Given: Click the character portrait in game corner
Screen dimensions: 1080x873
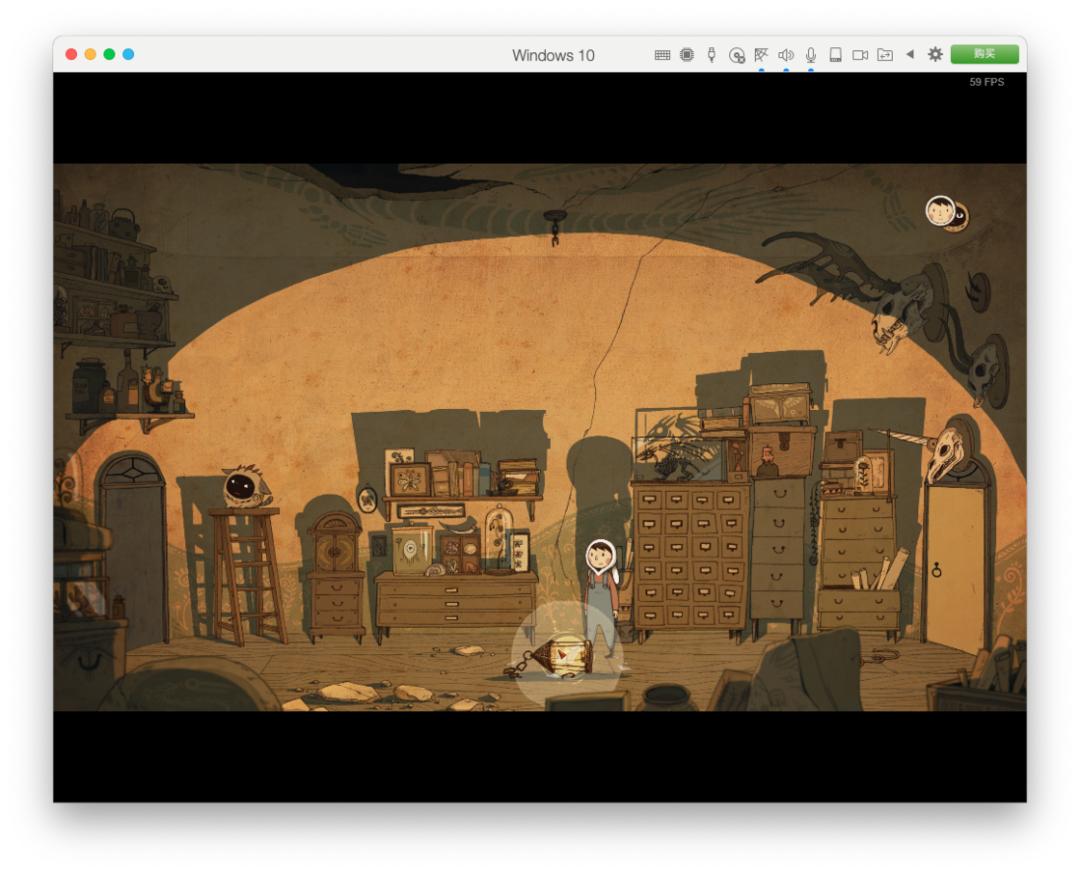Looking at the screenshot, I should click(x=939, y=210).
